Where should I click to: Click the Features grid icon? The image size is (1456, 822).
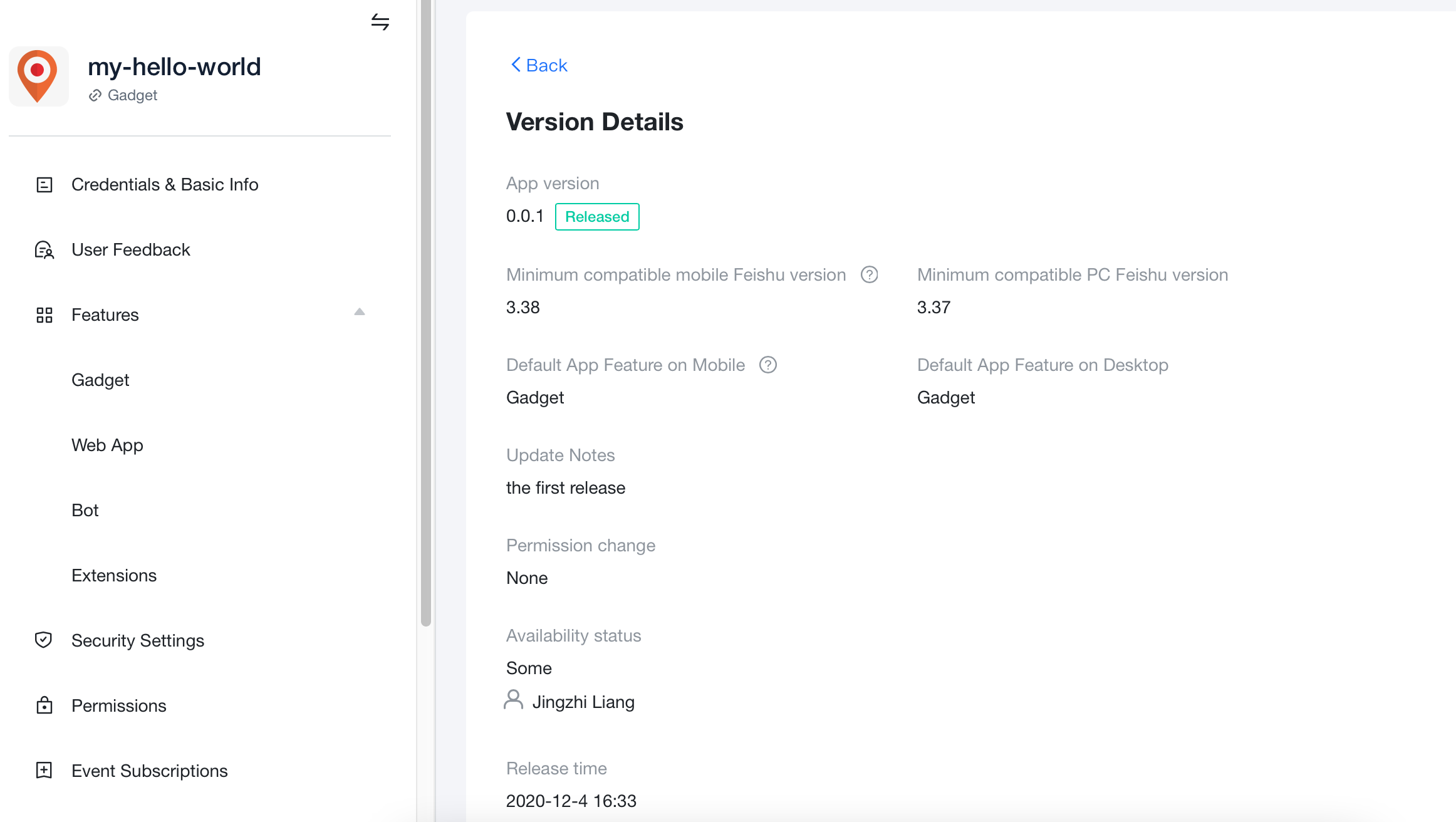coord(44,315)
